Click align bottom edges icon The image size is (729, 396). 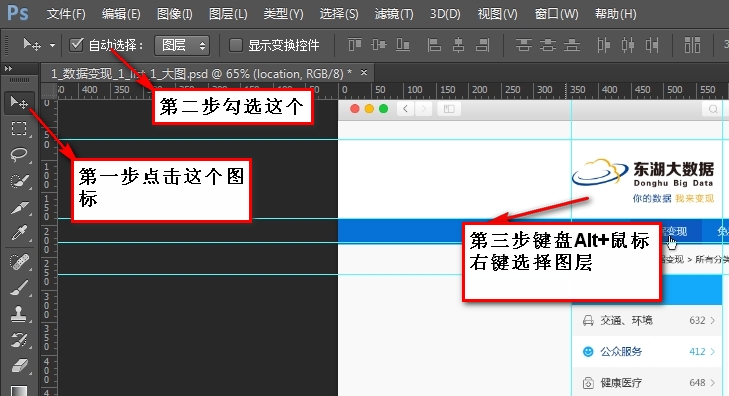[403, 45]
